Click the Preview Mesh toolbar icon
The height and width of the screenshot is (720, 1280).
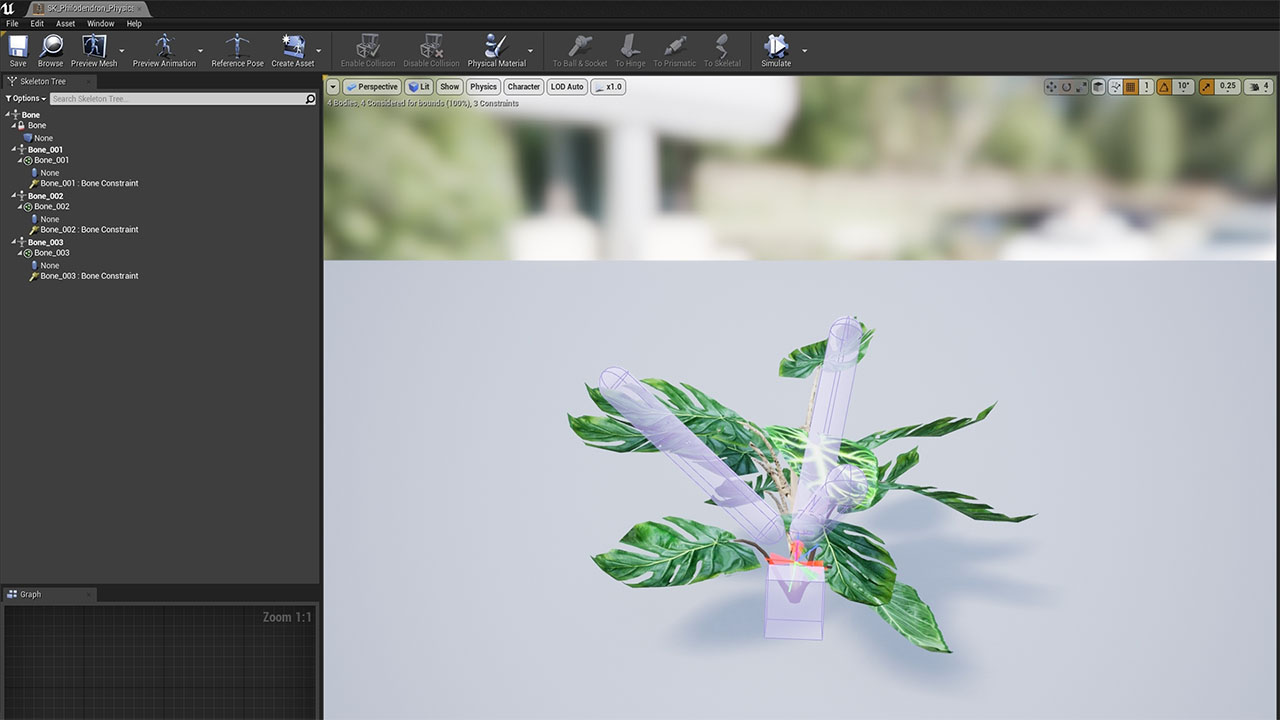[94, 50]
